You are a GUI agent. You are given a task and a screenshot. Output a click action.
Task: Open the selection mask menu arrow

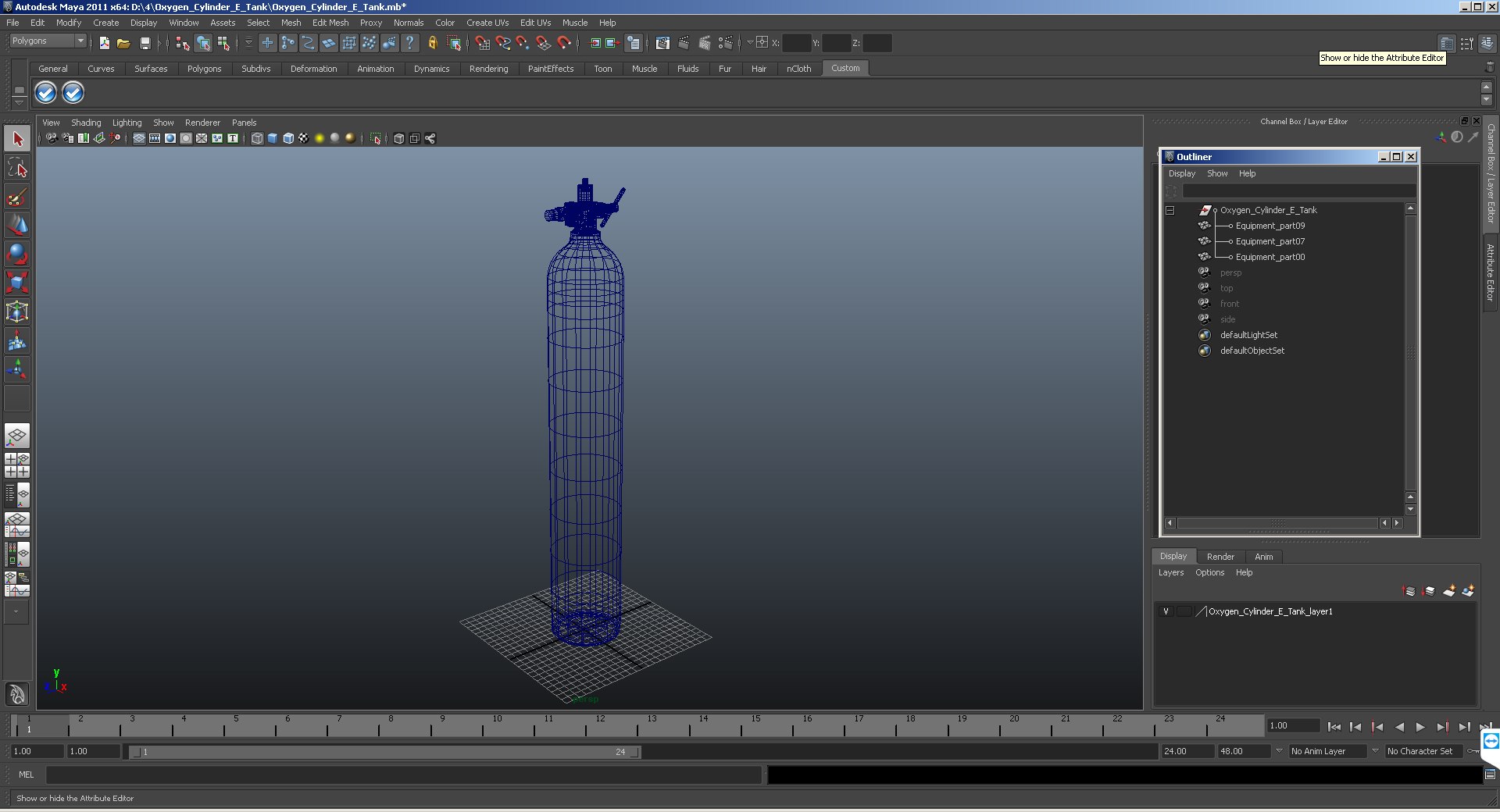point(248,43)
